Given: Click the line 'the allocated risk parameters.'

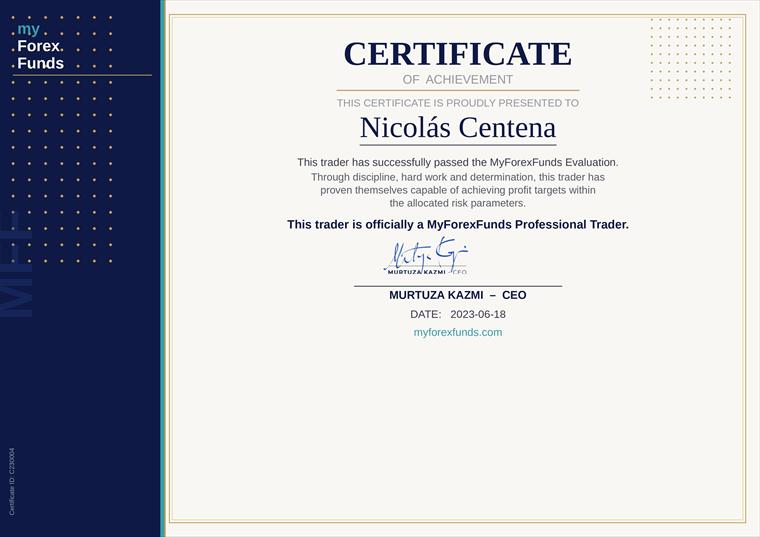Looking at the screenshot, I should (x=458, y=203).
